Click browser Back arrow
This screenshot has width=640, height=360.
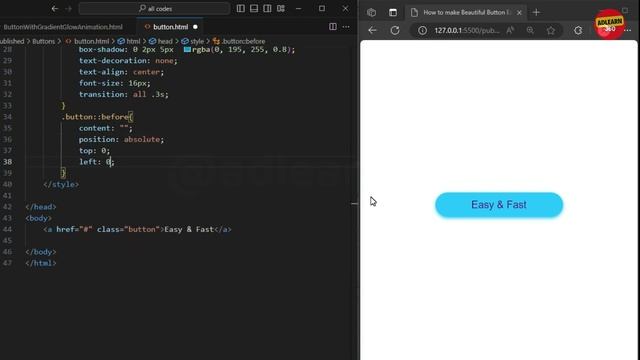point(372,30)
